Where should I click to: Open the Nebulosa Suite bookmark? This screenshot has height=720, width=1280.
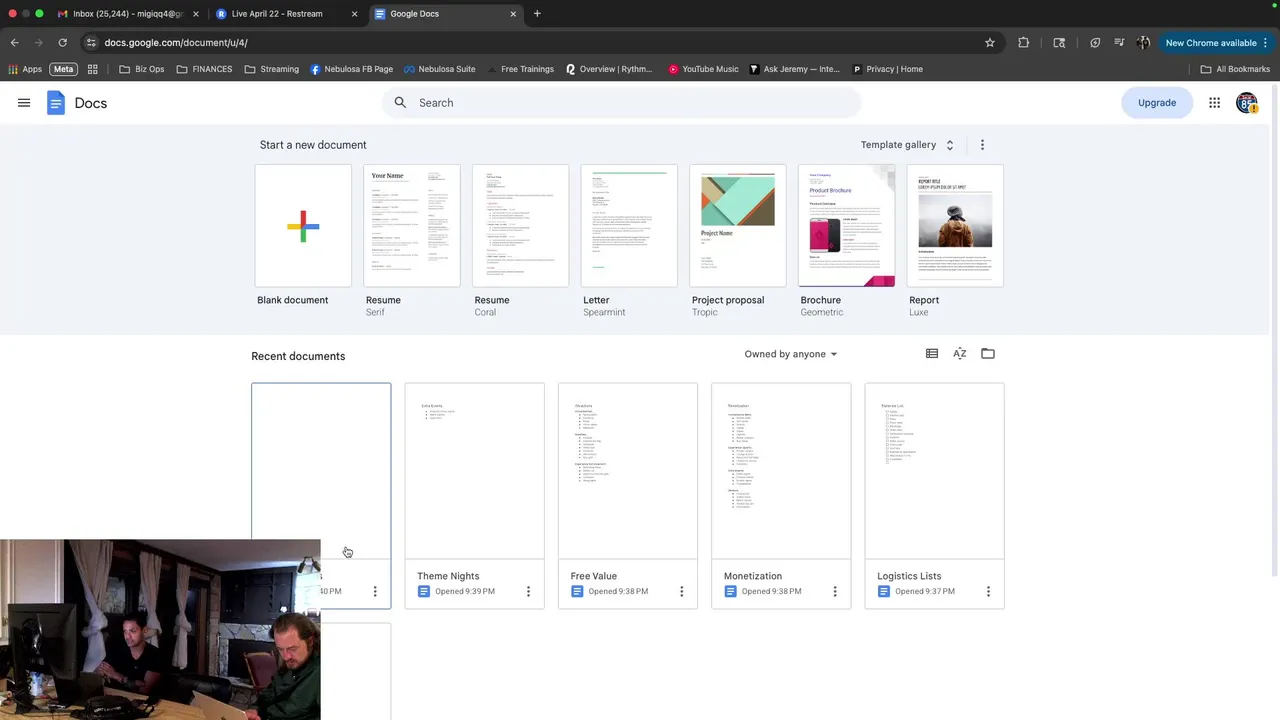438,69
